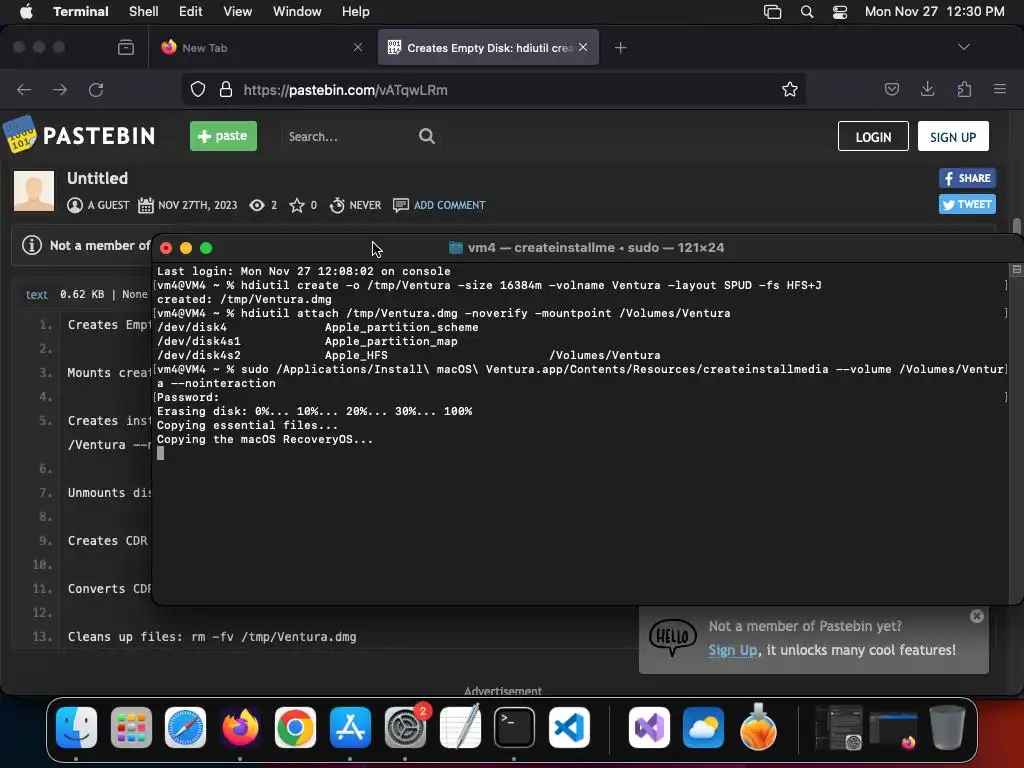The image size is (1024, 768).
Task: Reload the Pastebin page
Action: point(96,89)
